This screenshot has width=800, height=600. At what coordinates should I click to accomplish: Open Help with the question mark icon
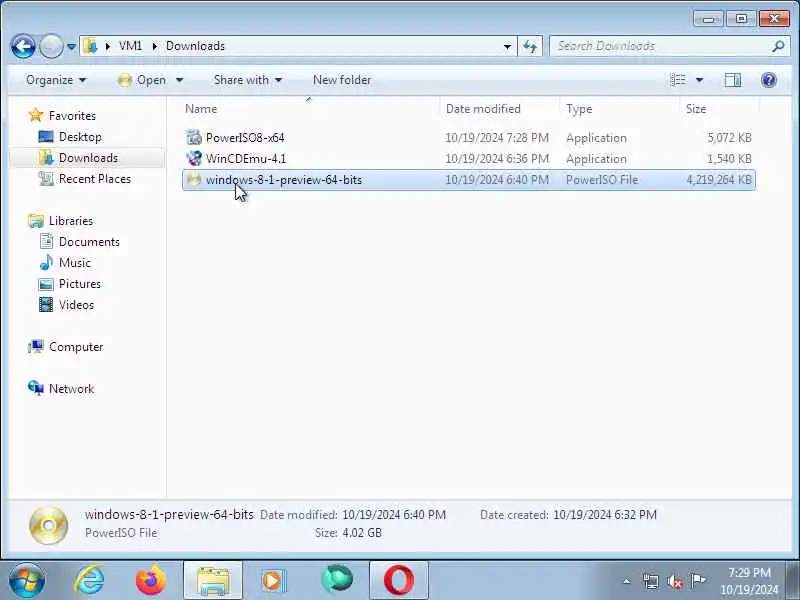pos(769,80)
